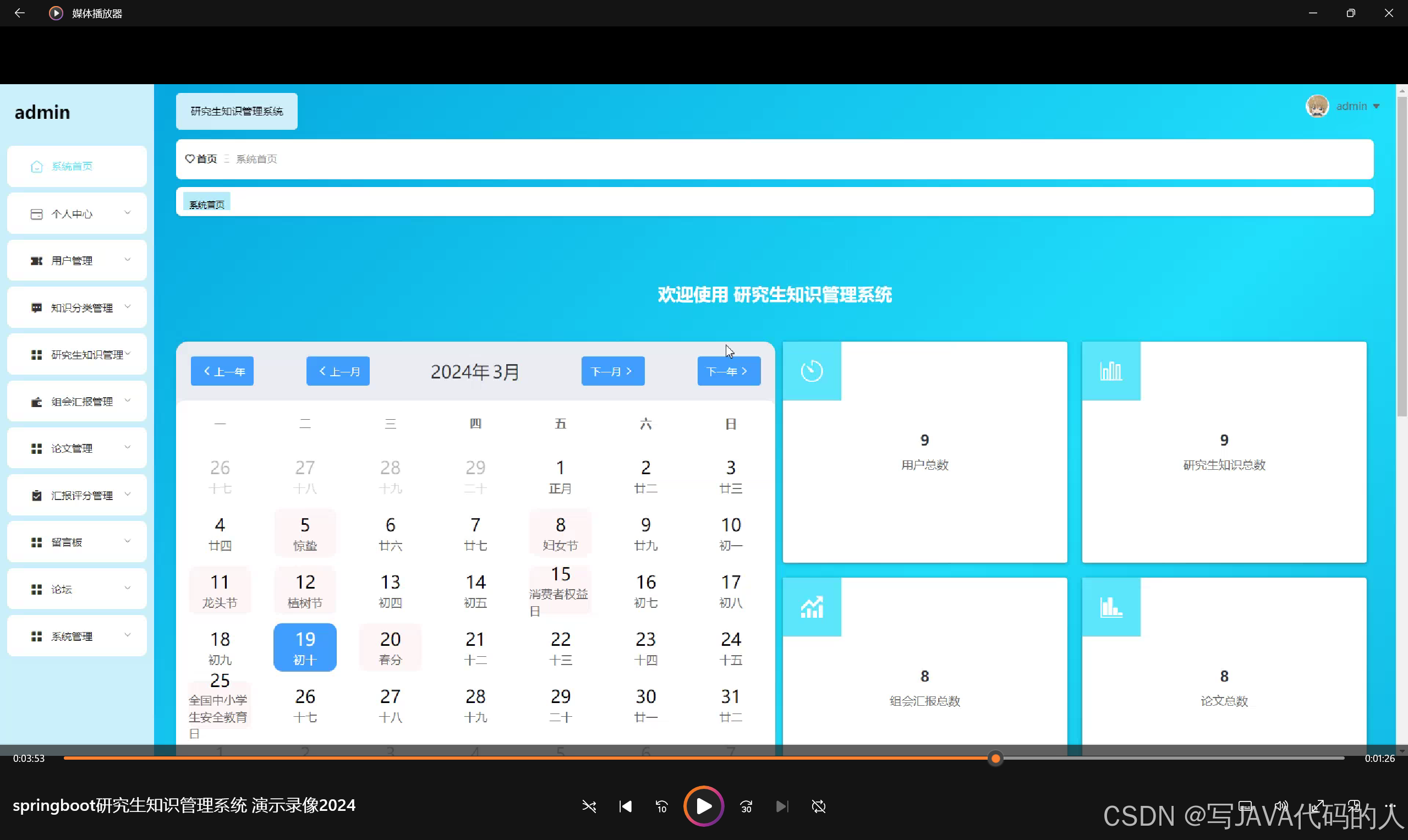Click the 上一年 previous year button
This screenshot has height=840, width=1408.
222,371
